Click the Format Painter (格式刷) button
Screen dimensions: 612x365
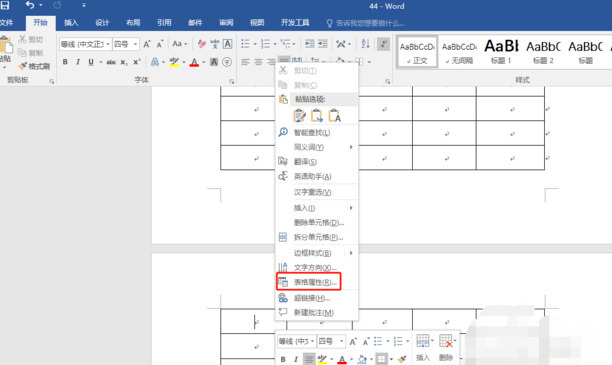coord(34,66)
